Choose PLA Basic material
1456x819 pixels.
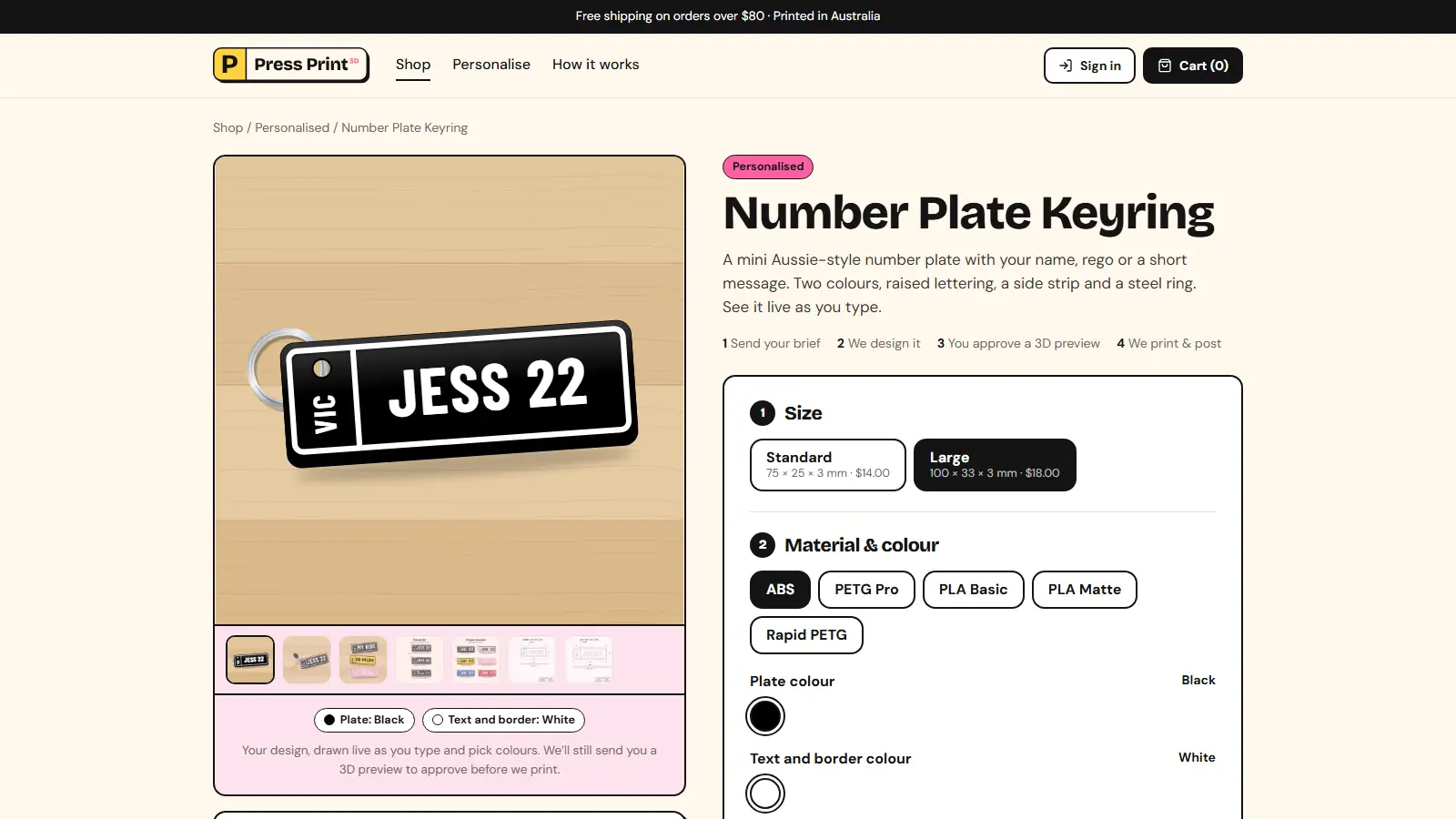(974, 590)
